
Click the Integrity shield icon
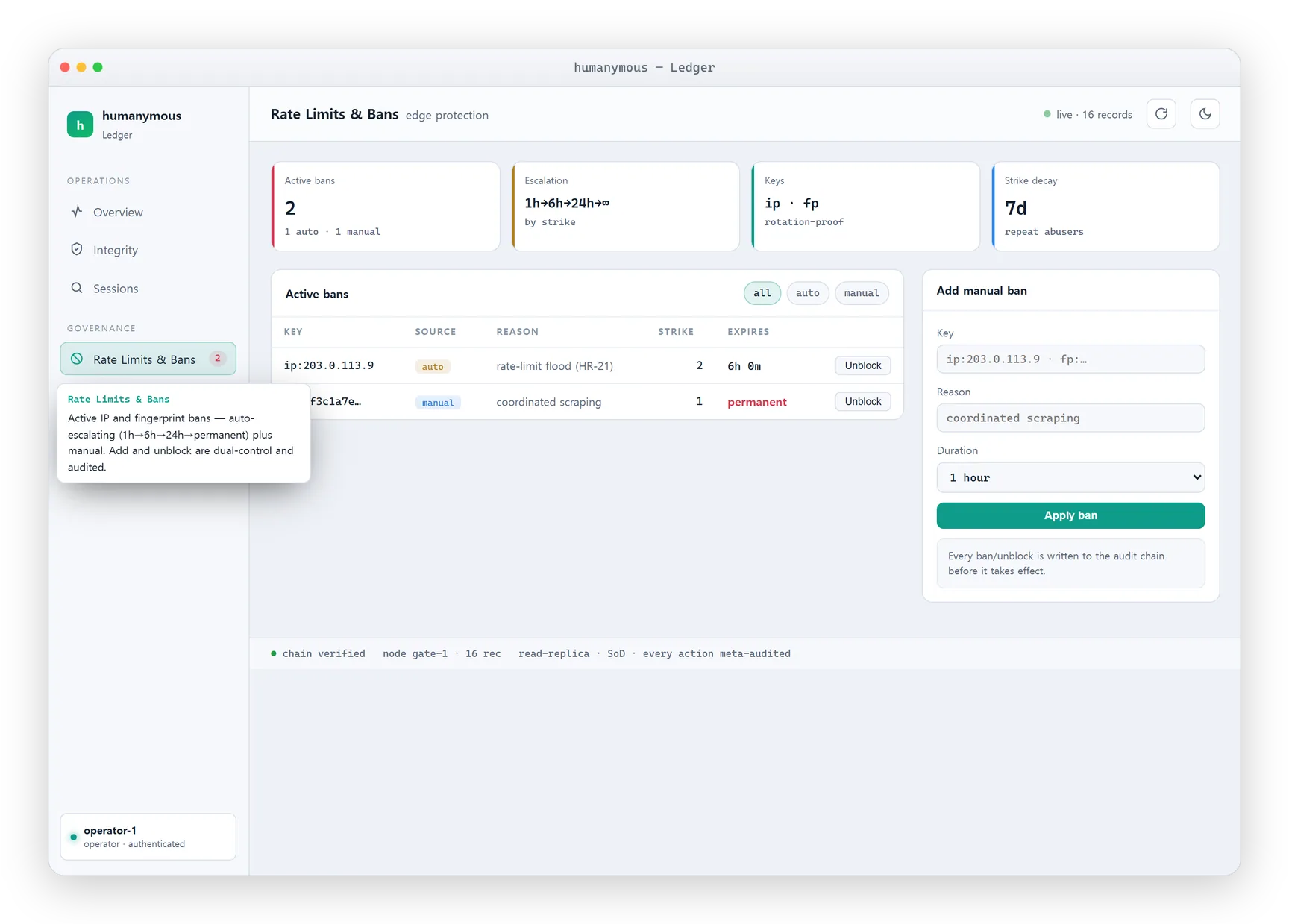[77, 249]
